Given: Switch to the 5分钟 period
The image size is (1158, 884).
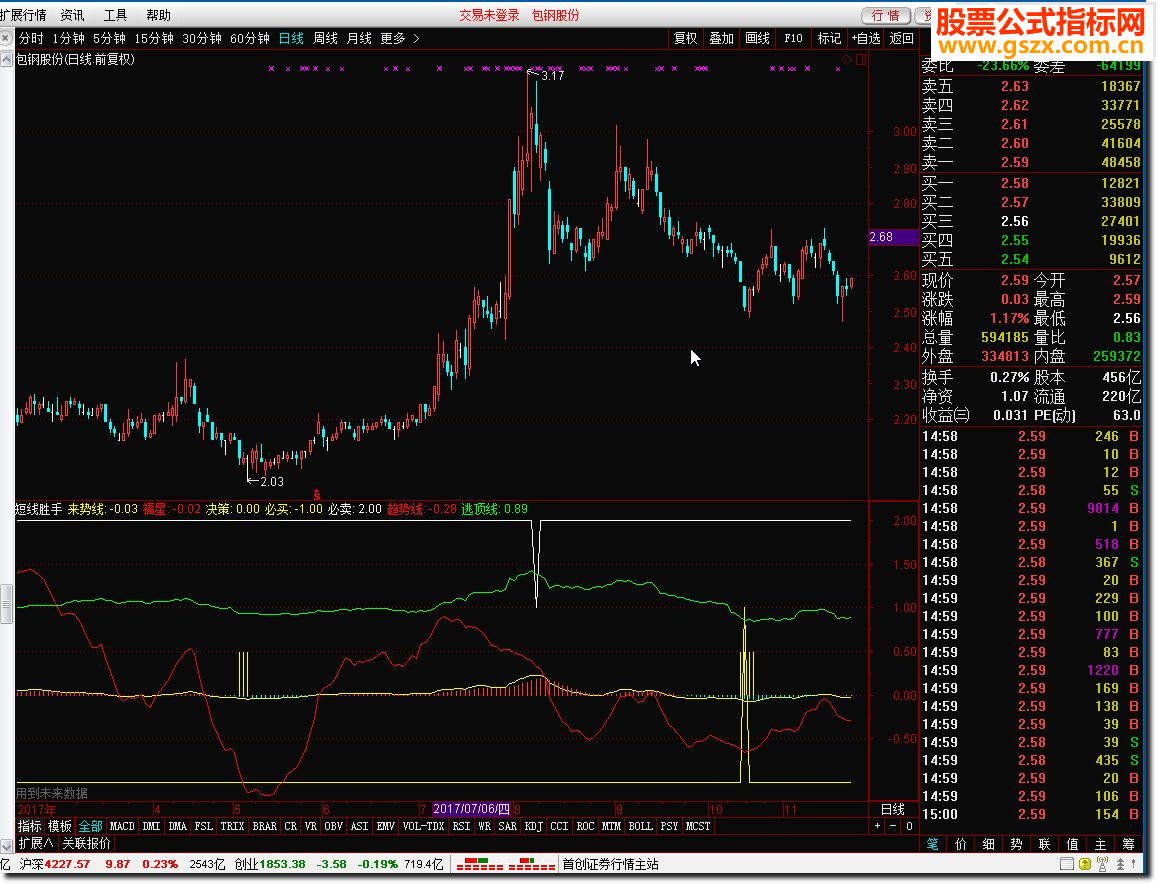Looking at the screenshot, I should [x=109, y=38].
